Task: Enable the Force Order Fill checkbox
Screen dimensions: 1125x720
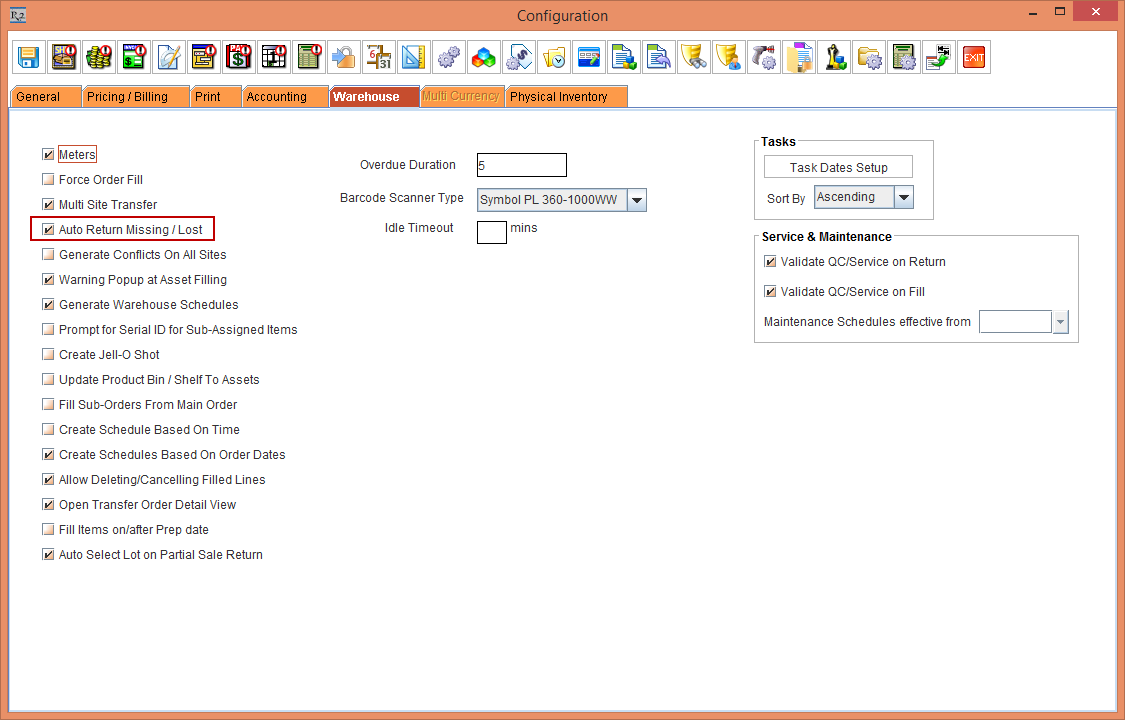Action: click(48, 180)
